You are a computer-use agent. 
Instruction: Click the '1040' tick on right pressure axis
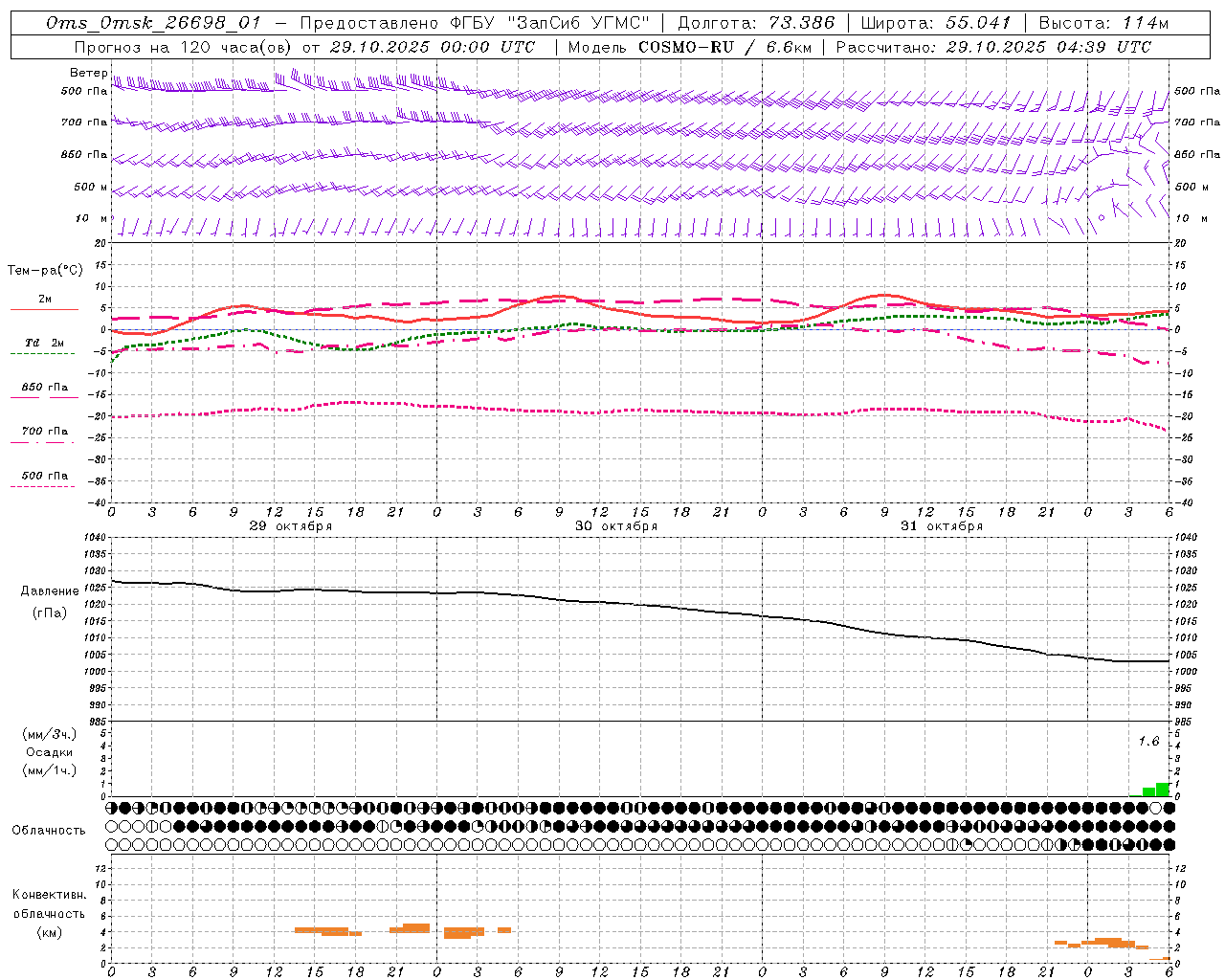point(1187,538)
